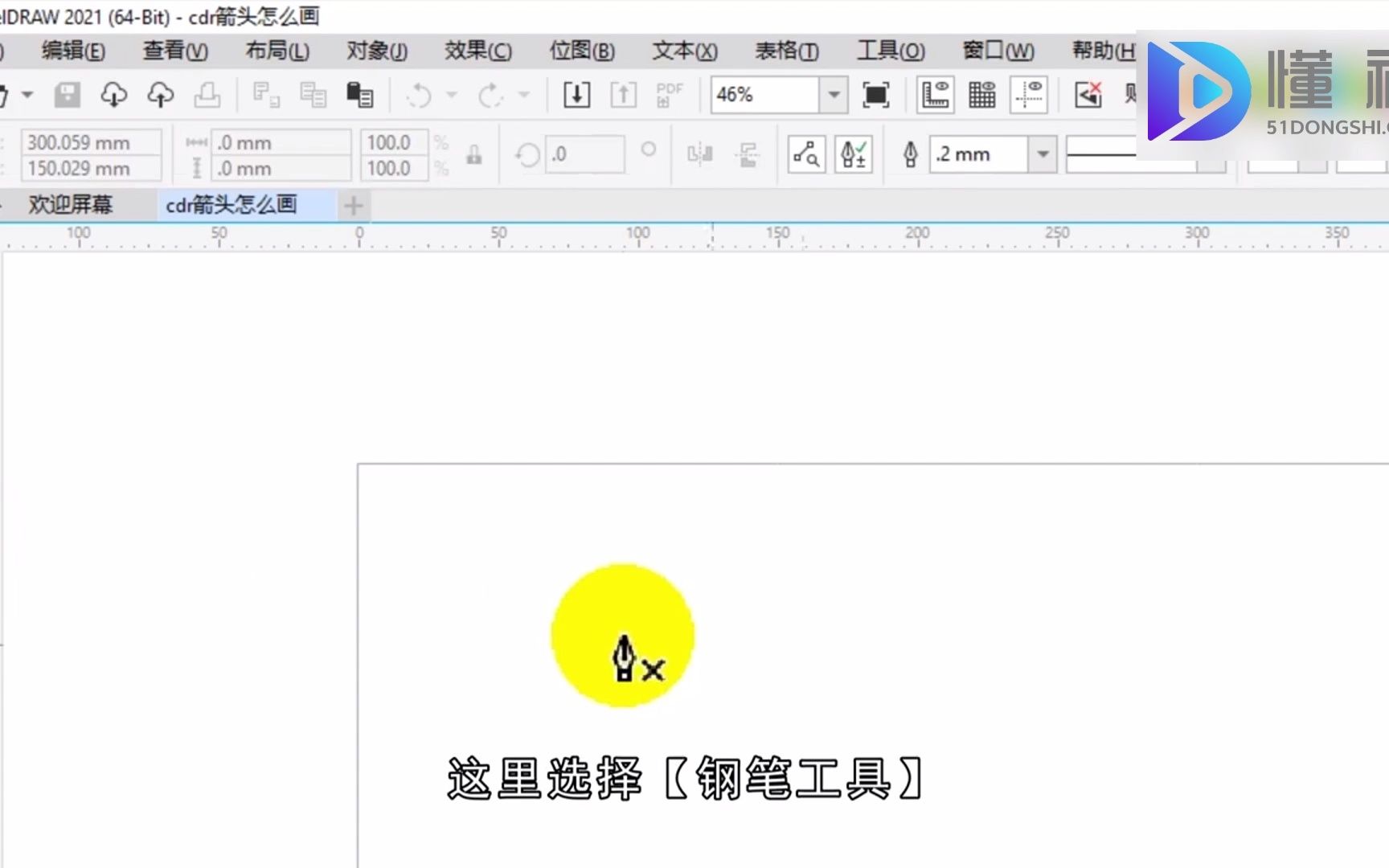The image size is (1389, 868).
Task: Click the horizontal scale 100.0 field
Action: click(394, 142)
